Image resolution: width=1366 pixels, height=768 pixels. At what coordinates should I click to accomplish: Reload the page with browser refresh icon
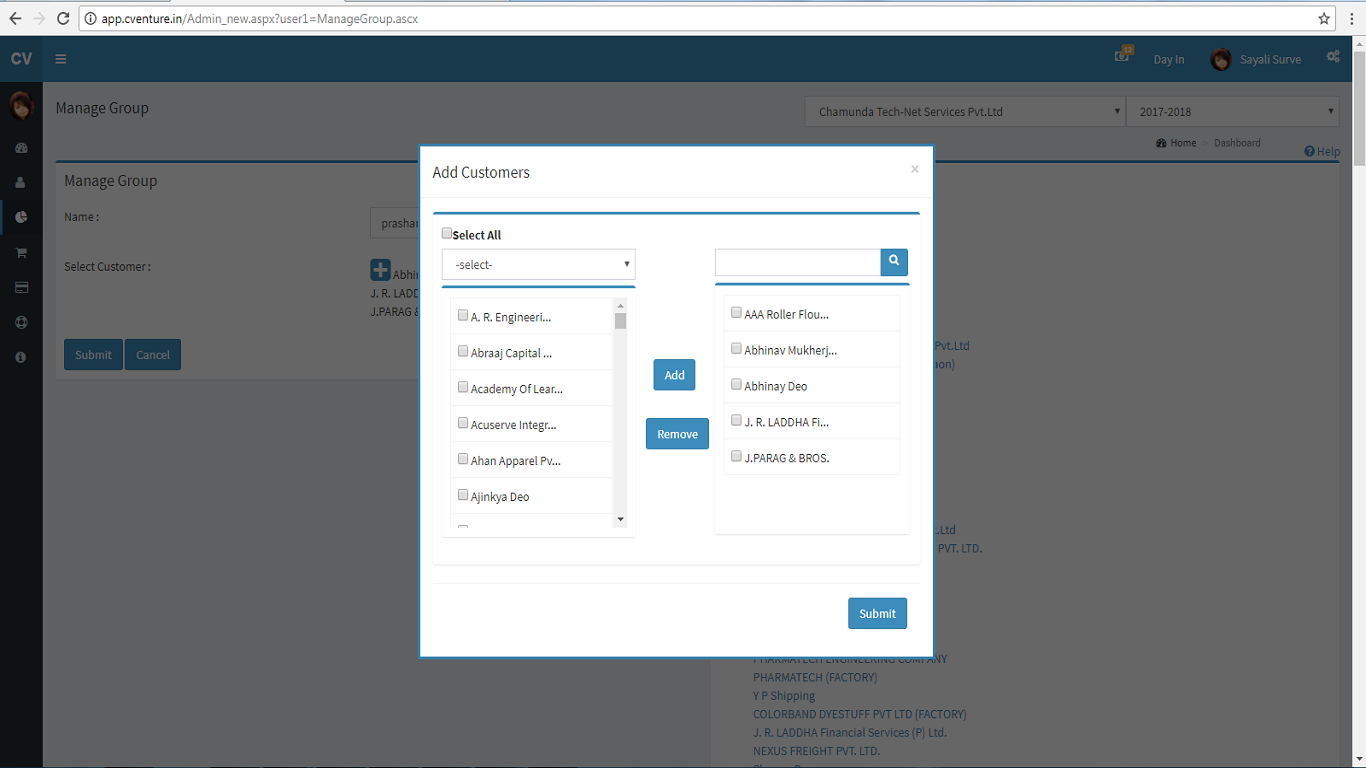(x=63, y=18)
